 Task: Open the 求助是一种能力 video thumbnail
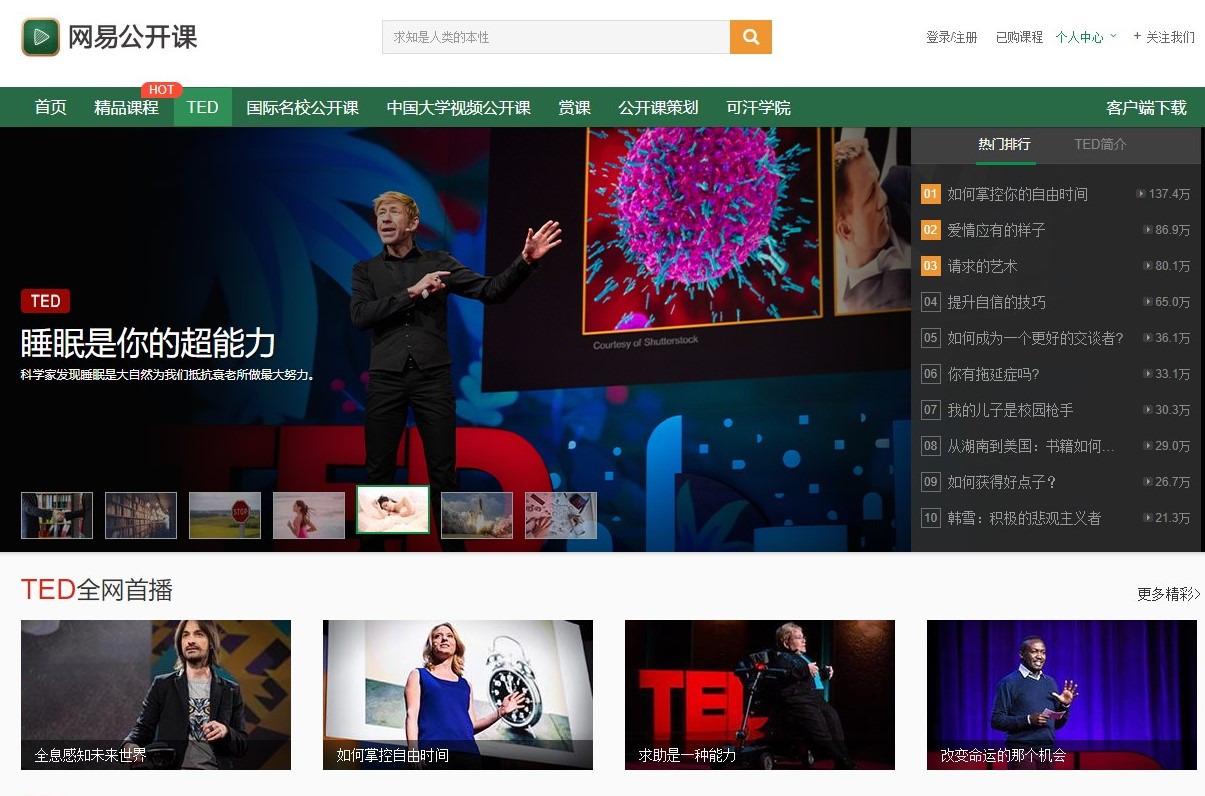point(759,694)
